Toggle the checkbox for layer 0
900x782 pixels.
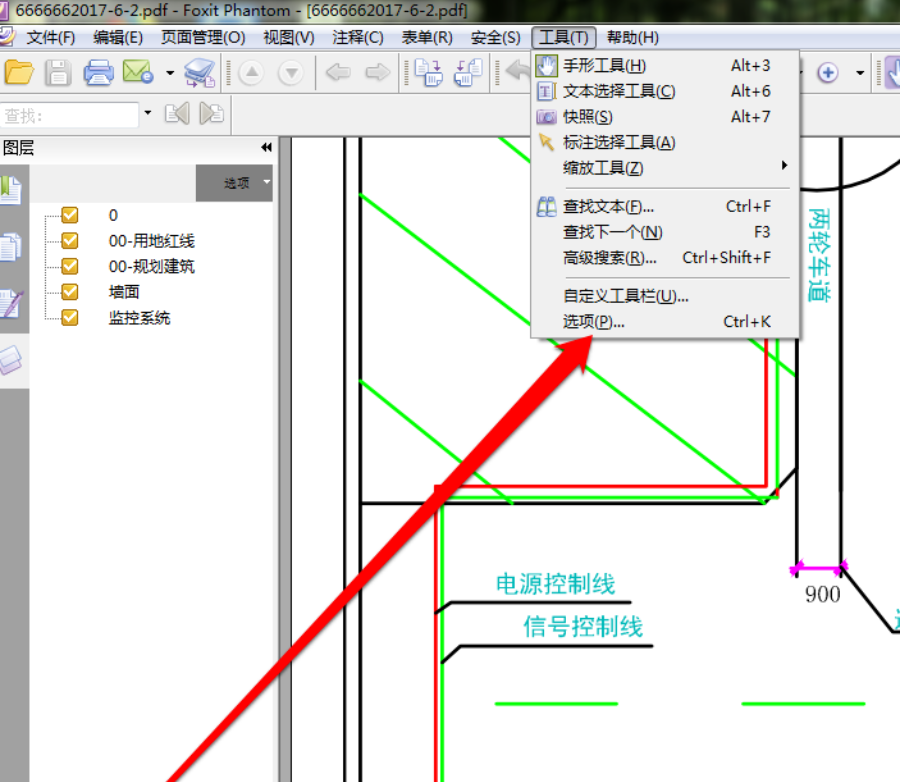coord(70,215)
